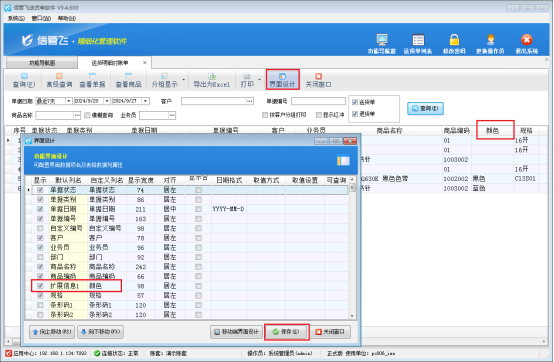Switch to the 功能导航窗 tab

[42, 63]
